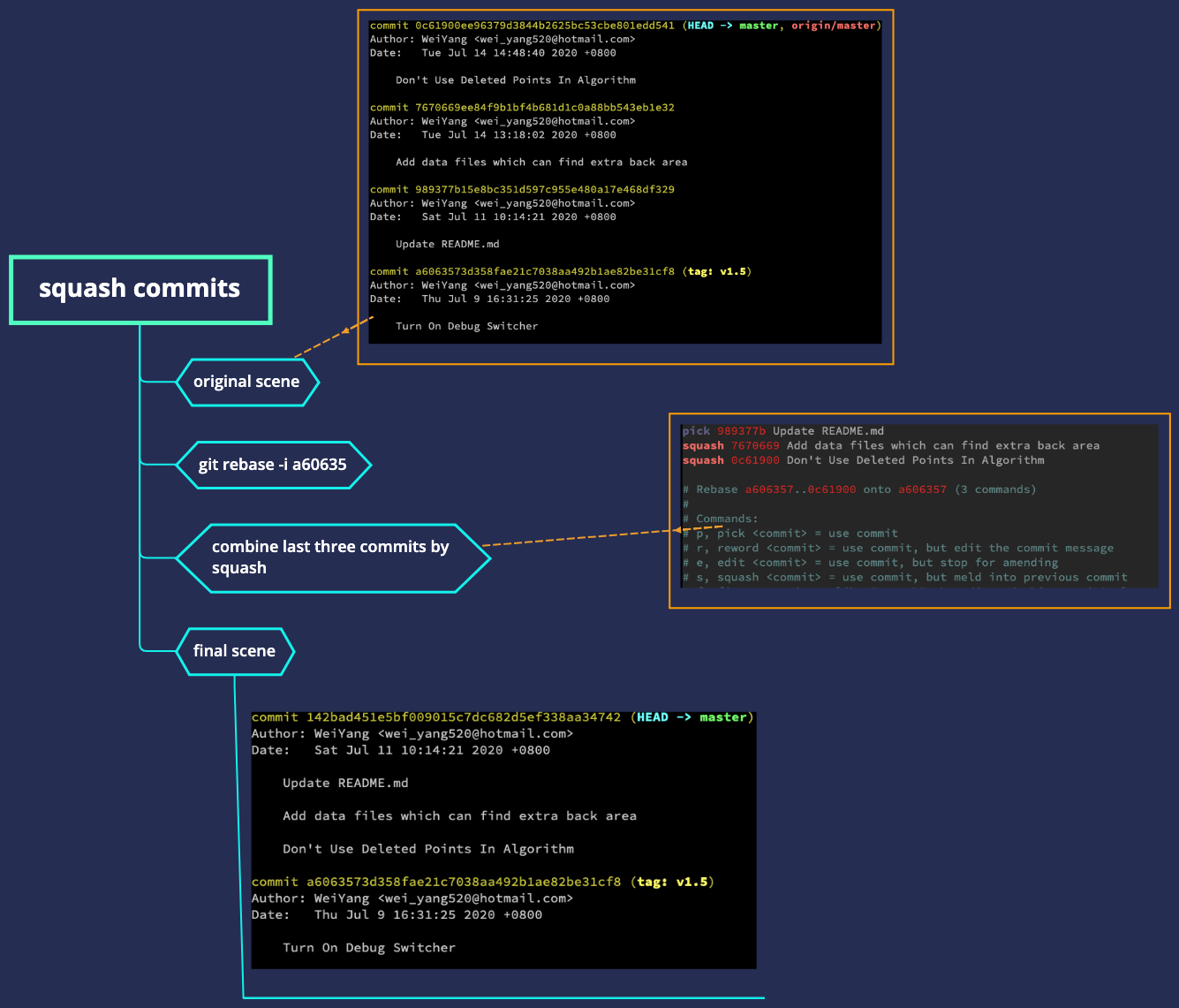Click '# p, pick <commit> = use commit' line
Image resolution: width=1179 pixels, height=1008 pixels.
790,534
